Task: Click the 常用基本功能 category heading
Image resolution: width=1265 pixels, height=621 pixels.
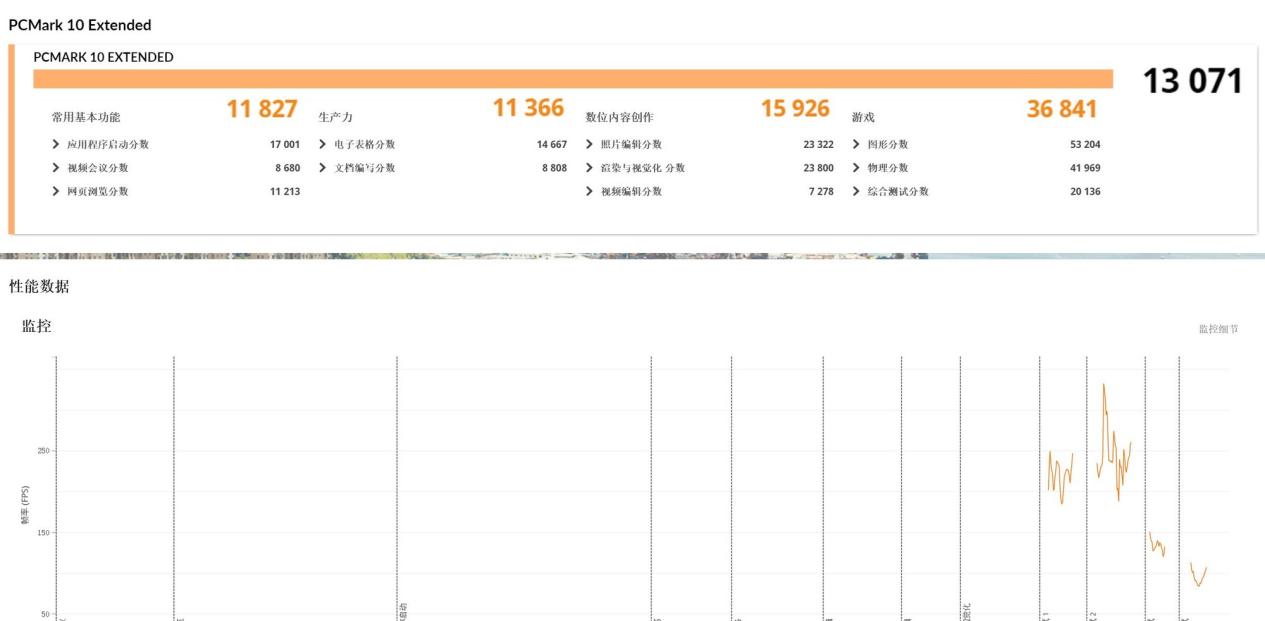Action: pyautogui.click(x=86, y=117)
